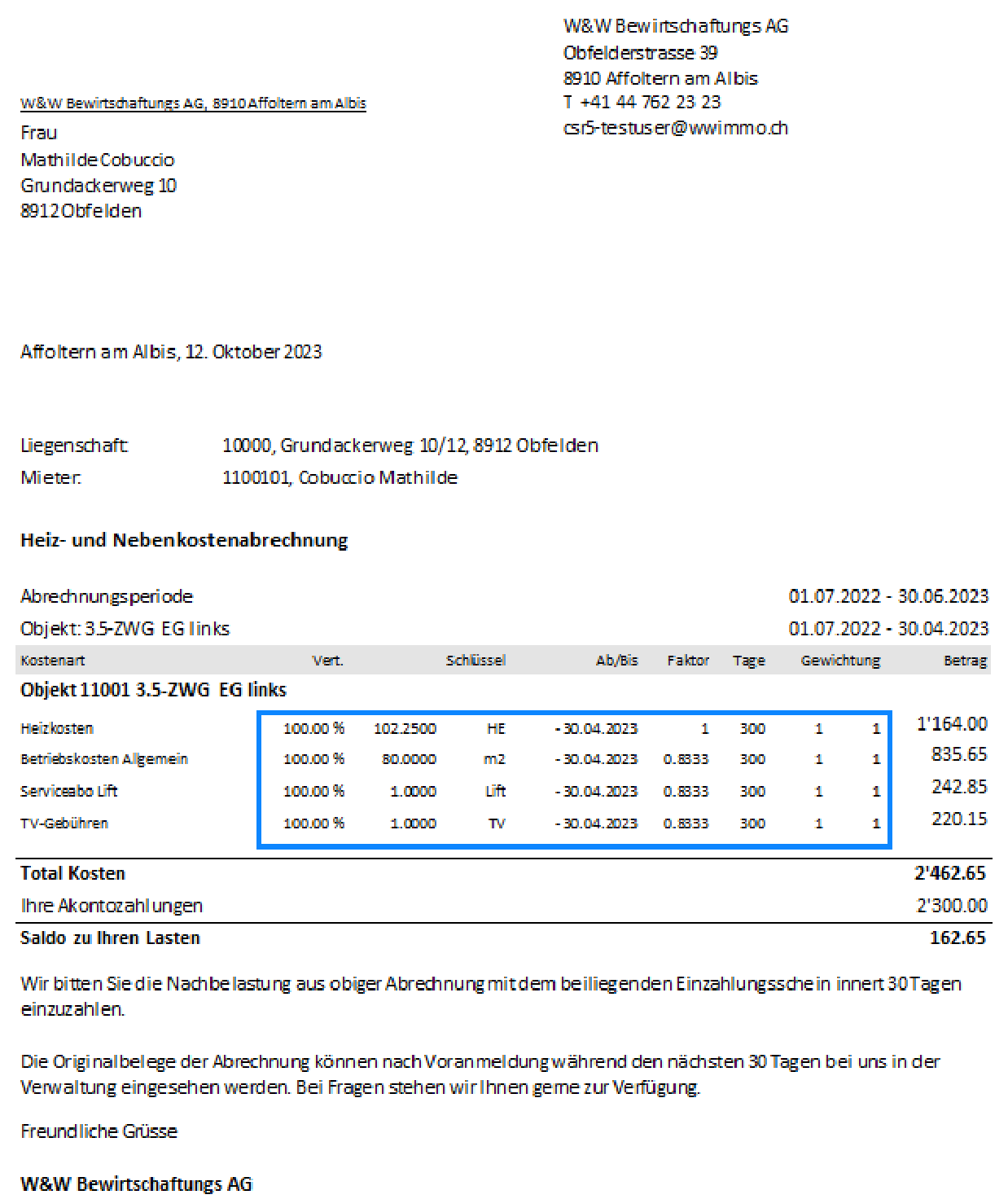
Task: Select the amount '835.65'
Action: (x=959, y=754)
